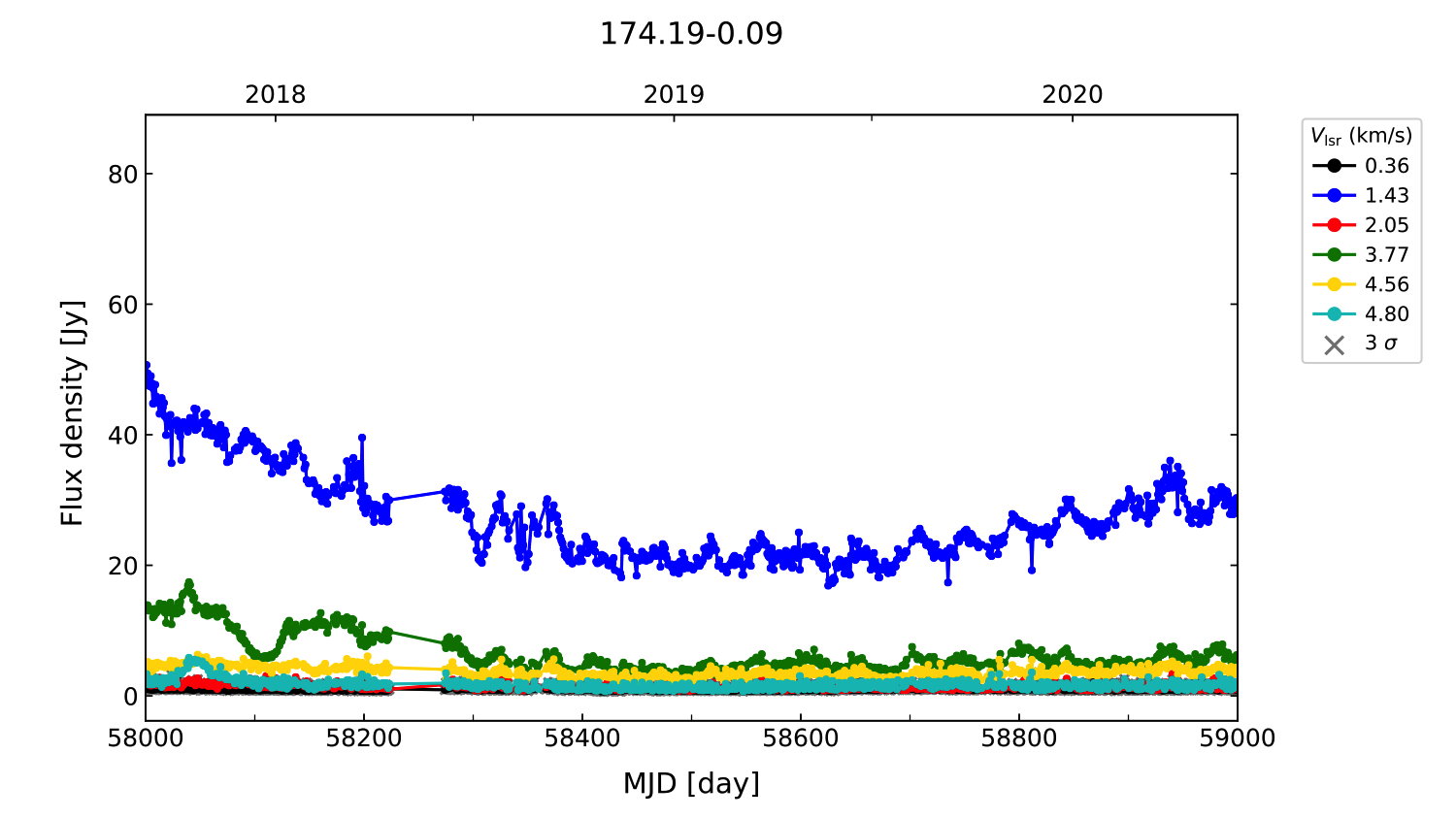This screenshot has width=1456, height=819.
Task: Click the black 0.36 legend marker
Action: pyautogui.click(x=1335, y=166)
